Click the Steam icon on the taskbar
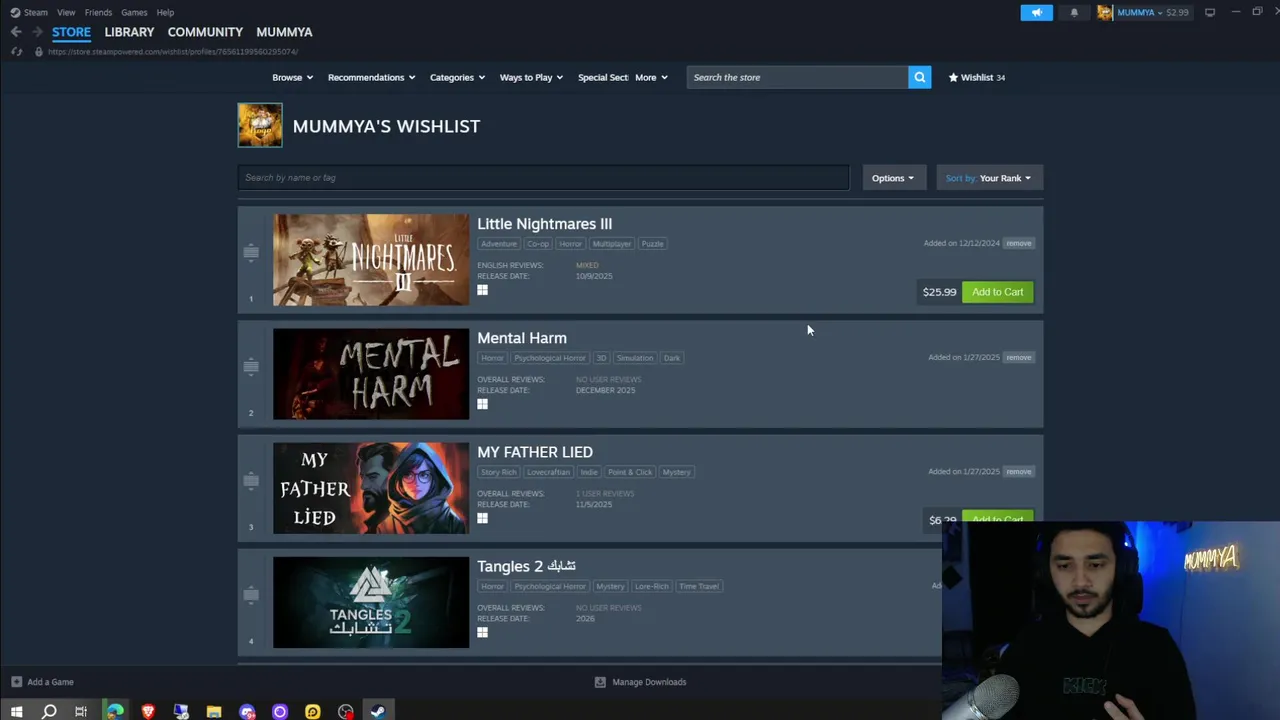This screenshot has height=720, width=1280. click(378, 712)
